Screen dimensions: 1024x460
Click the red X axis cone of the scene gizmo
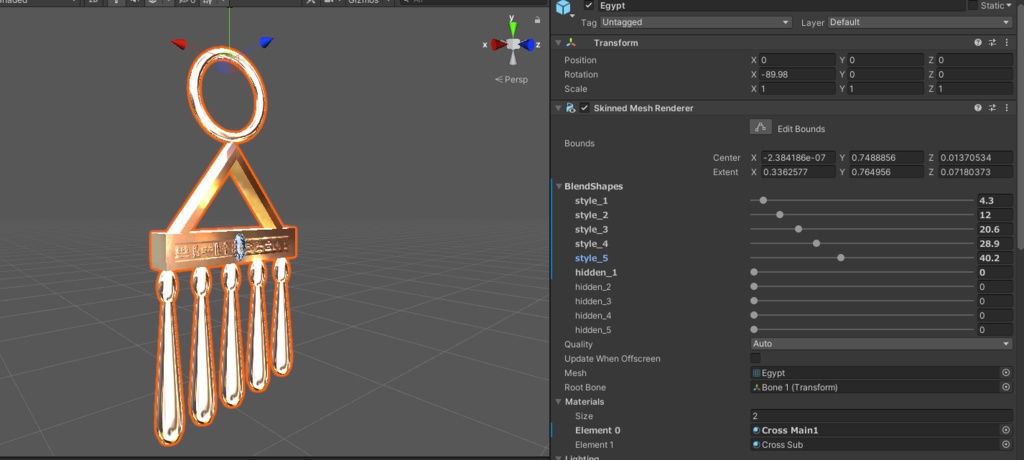pyautogui.click(x=498, y=44)
